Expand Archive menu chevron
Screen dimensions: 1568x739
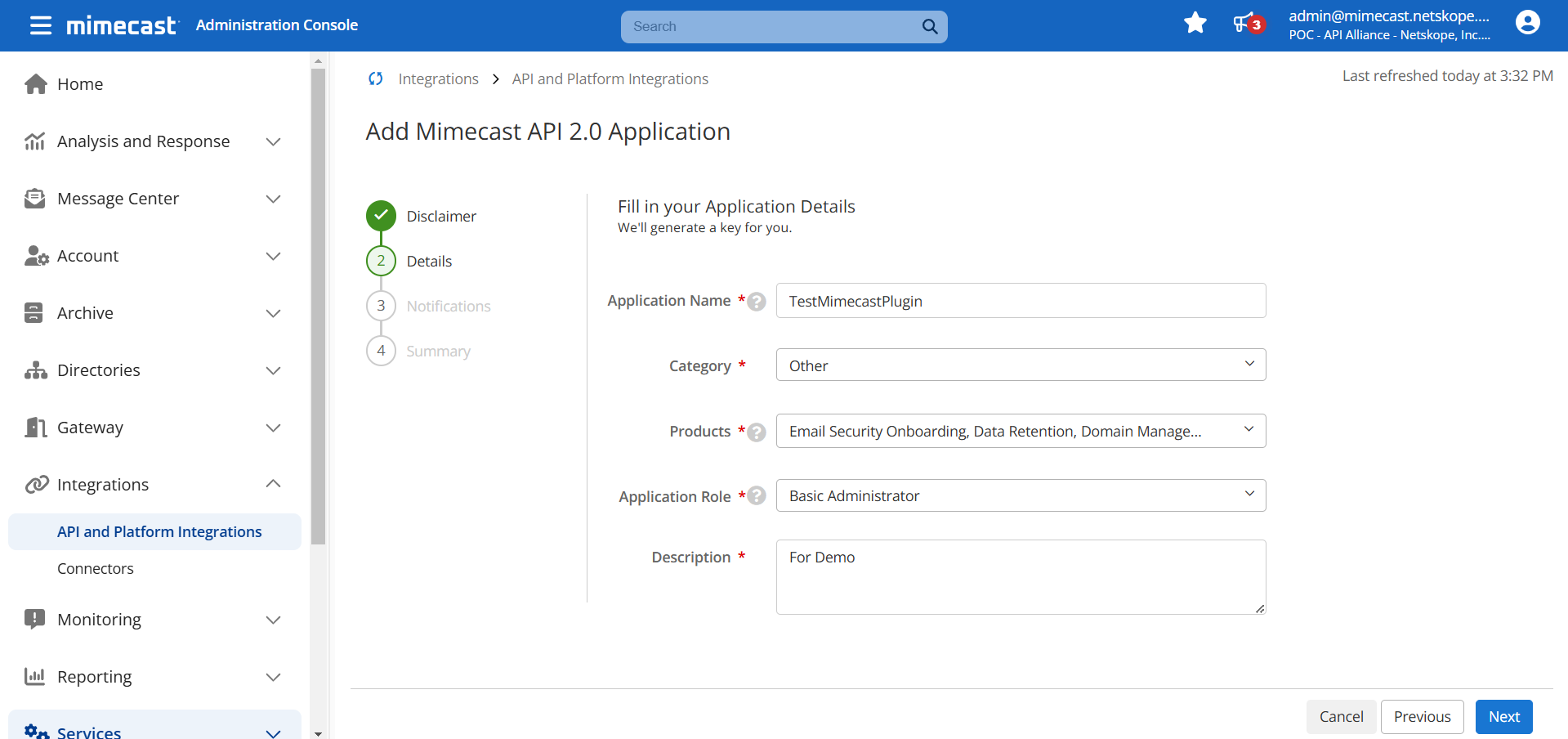[x=274, y=313]
